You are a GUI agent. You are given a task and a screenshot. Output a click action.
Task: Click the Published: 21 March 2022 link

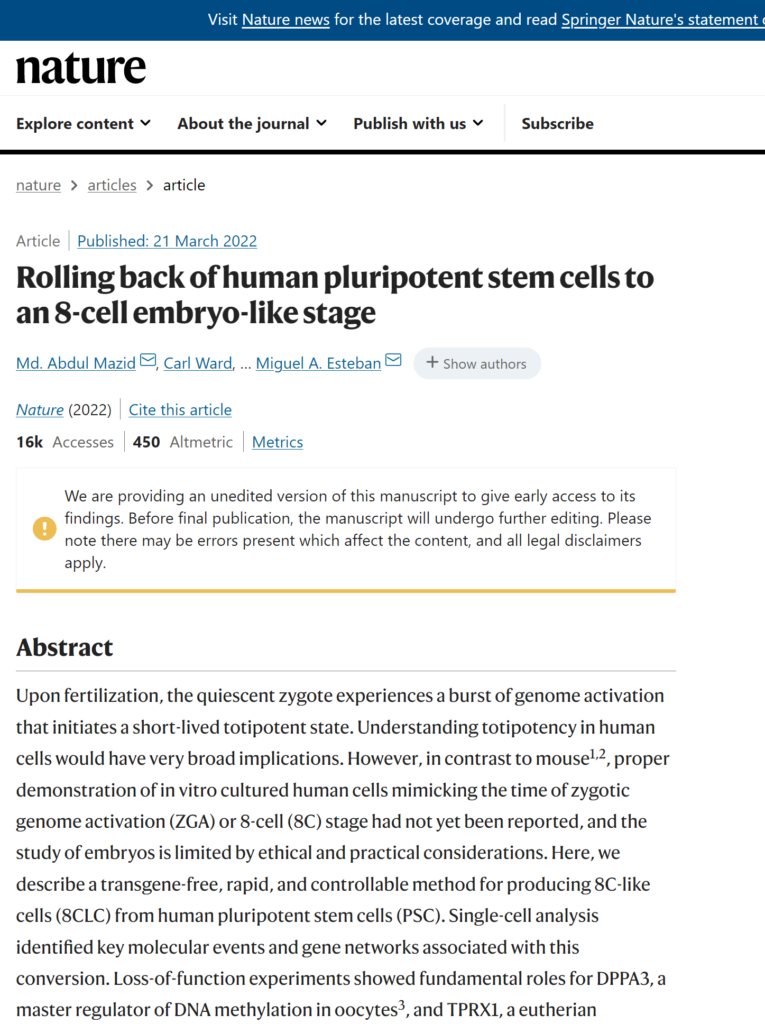click(x=167, y=241)
